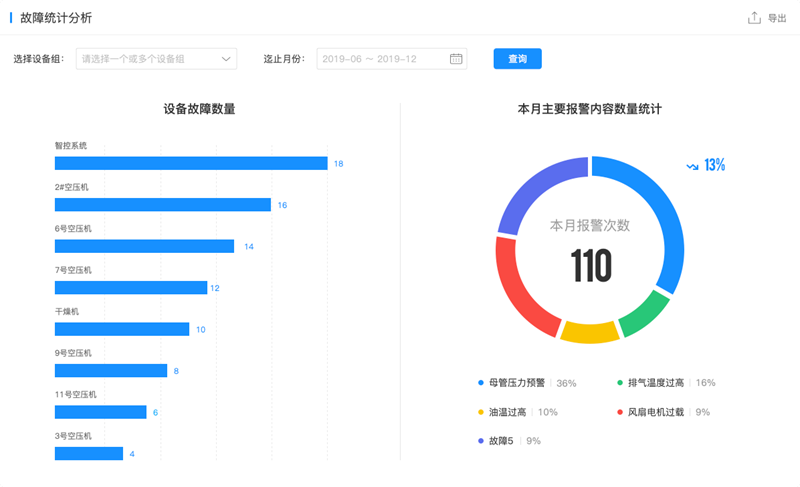Click the red donut segment
Screen dimensions: 800x487
click(x=519, y=288)
